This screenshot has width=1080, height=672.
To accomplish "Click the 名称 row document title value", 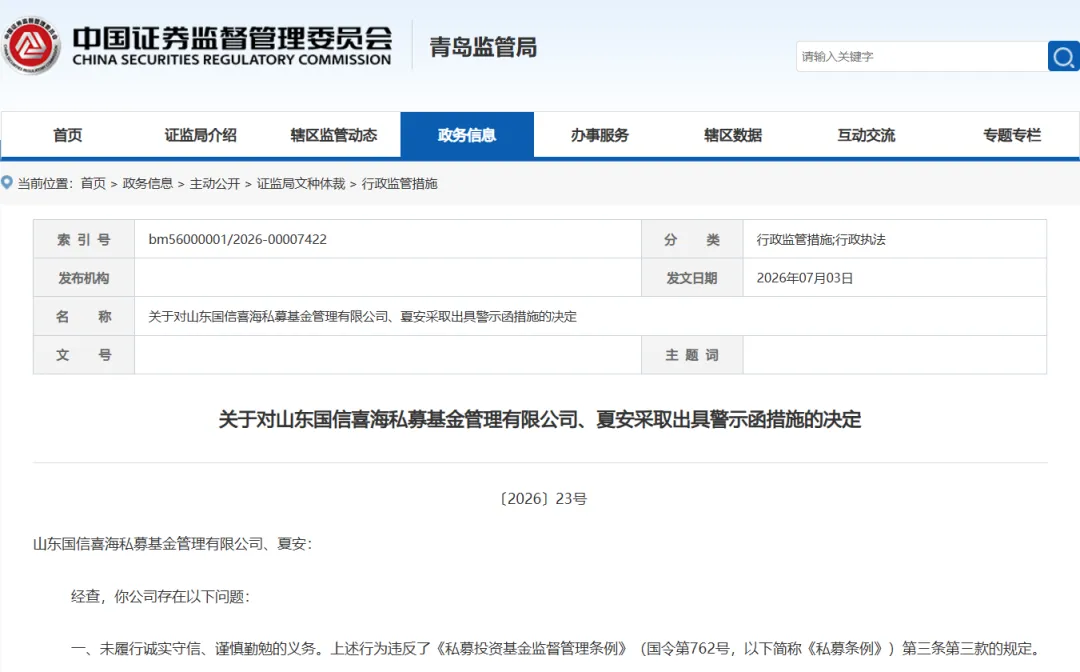I will click(362, 317).
